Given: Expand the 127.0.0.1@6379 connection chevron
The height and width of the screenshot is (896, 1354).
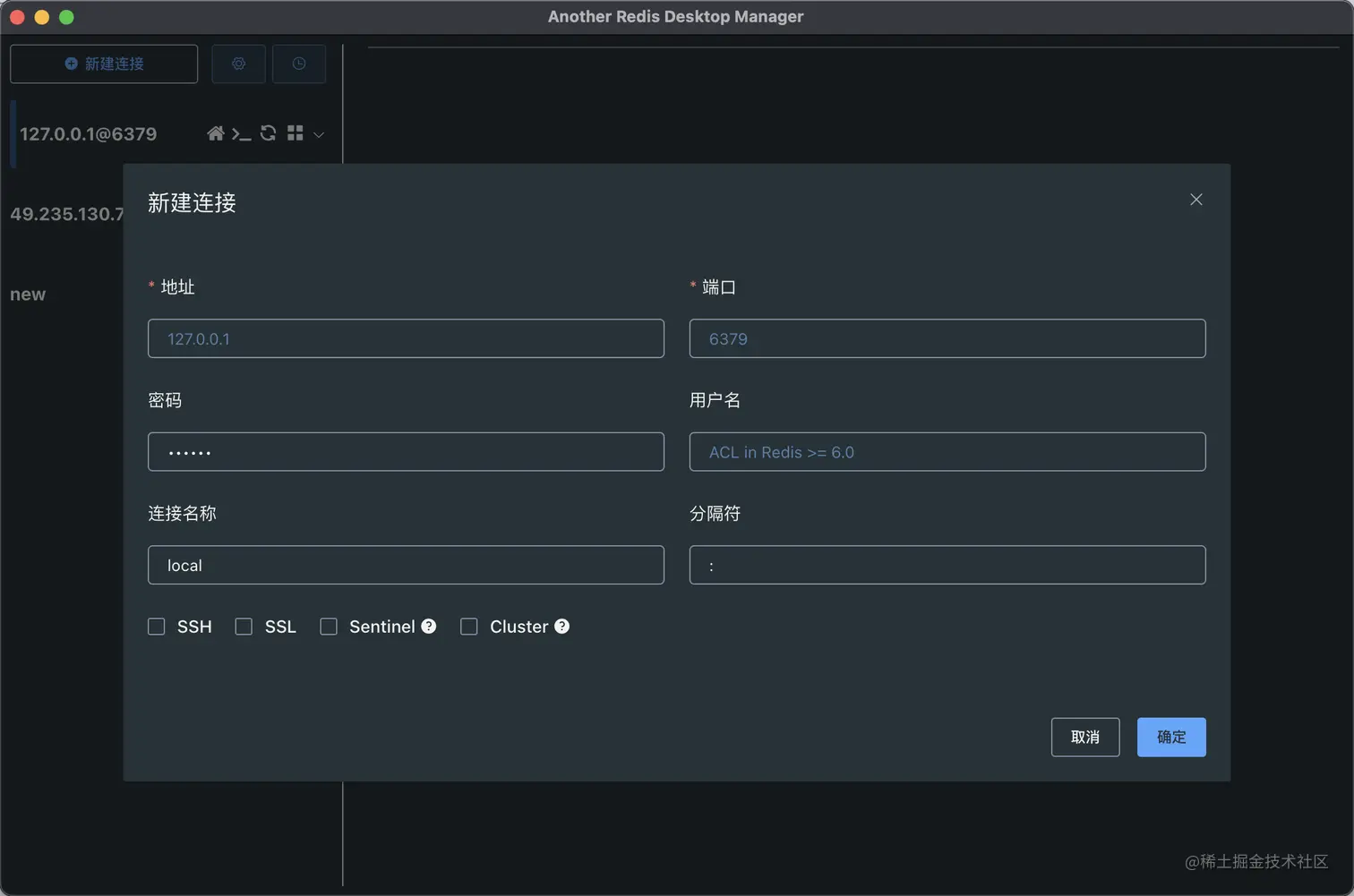Looking at the screenshot, I should click(319, 135).
